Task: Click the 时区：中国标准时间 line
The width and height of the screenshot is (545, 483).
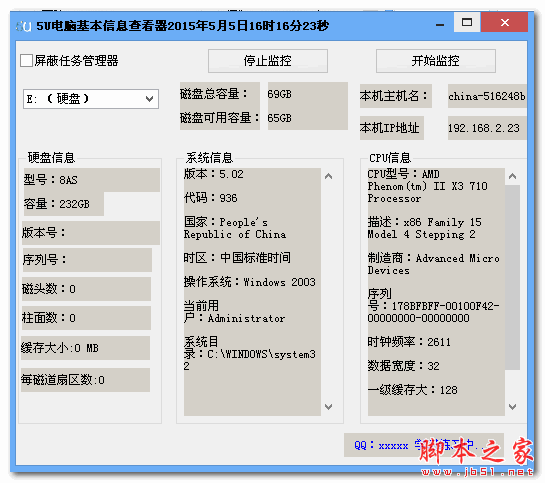Action: tap(237, 258)
